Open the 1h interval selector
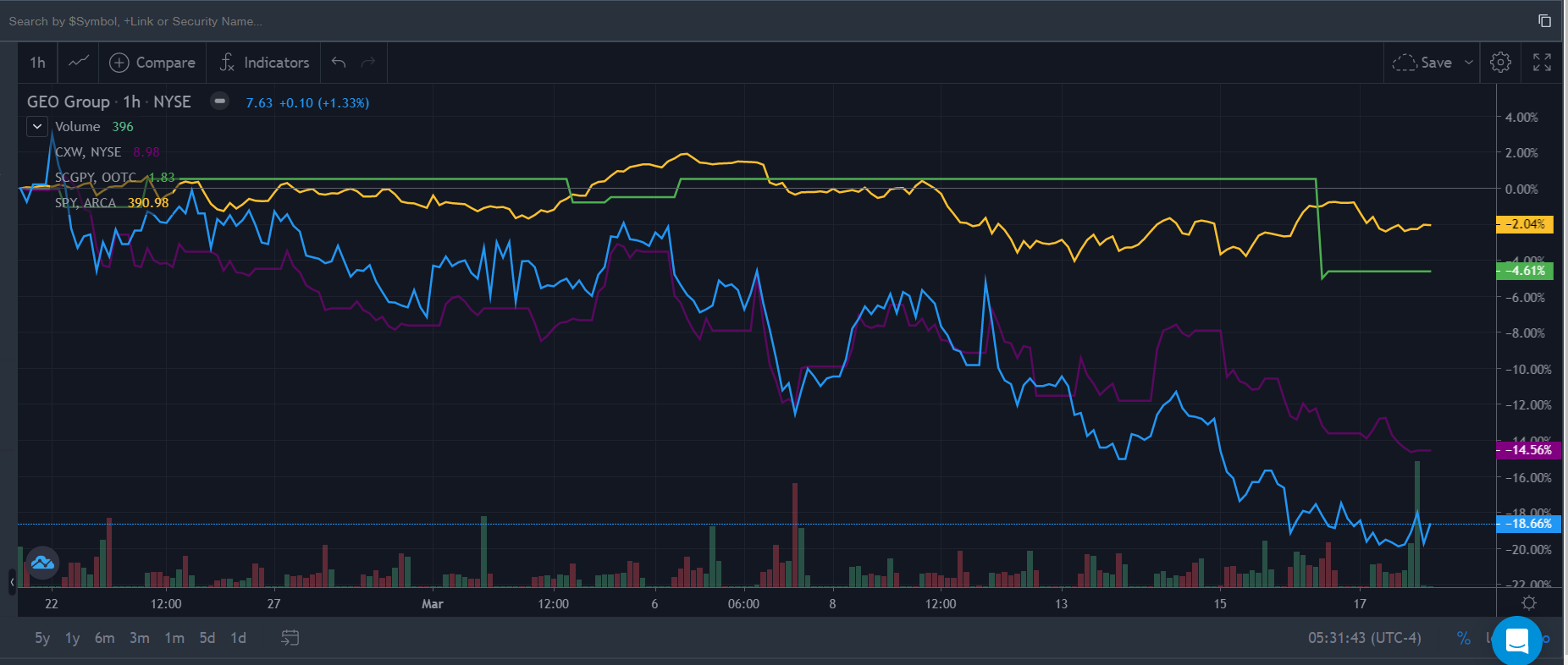The image size is (1568, 665). [x=37, y=63]
